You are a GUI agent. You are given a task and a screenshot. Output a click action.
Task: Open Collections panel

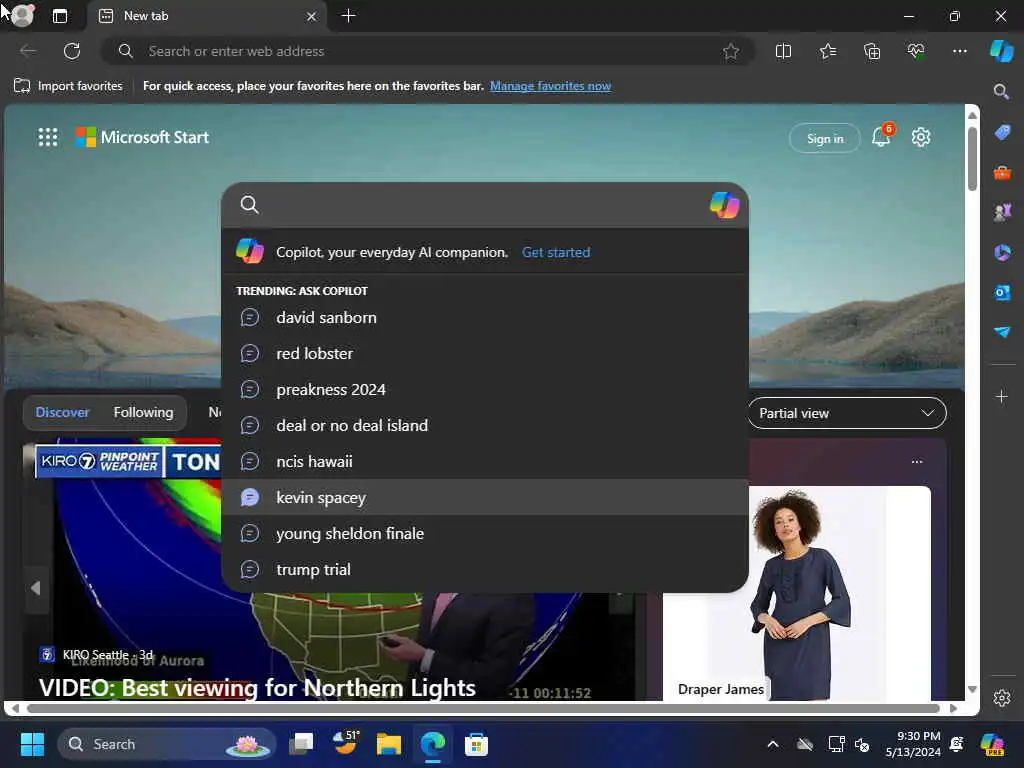[x=872, y=51]
